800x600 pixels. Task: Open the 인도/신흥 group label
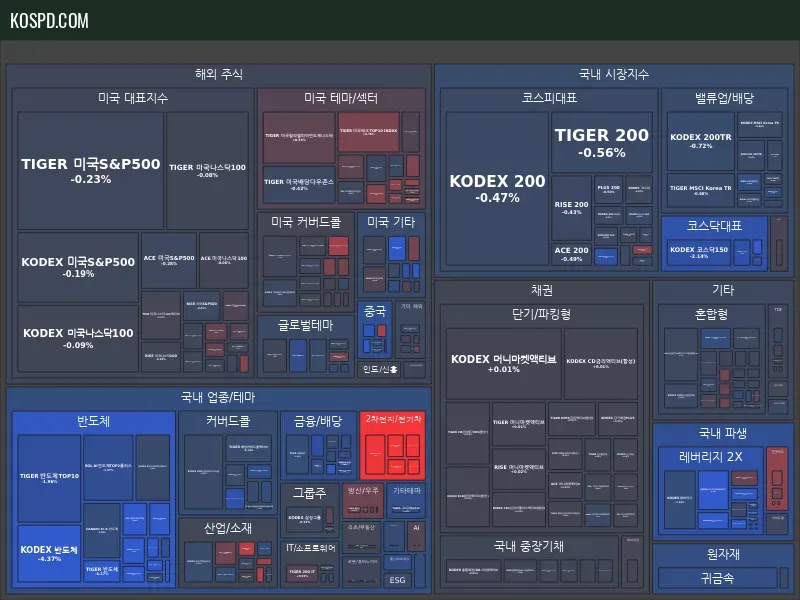click(x=380, y=369)
